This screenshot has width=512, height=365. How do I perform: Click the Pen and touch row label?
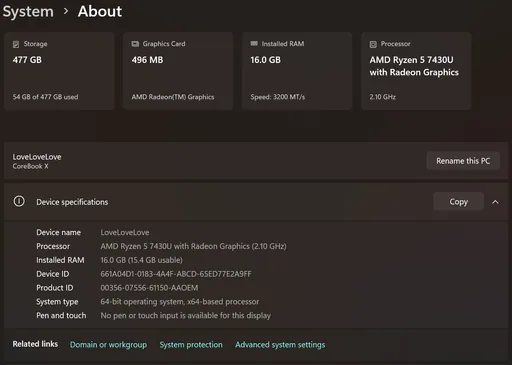click(61, 315)
